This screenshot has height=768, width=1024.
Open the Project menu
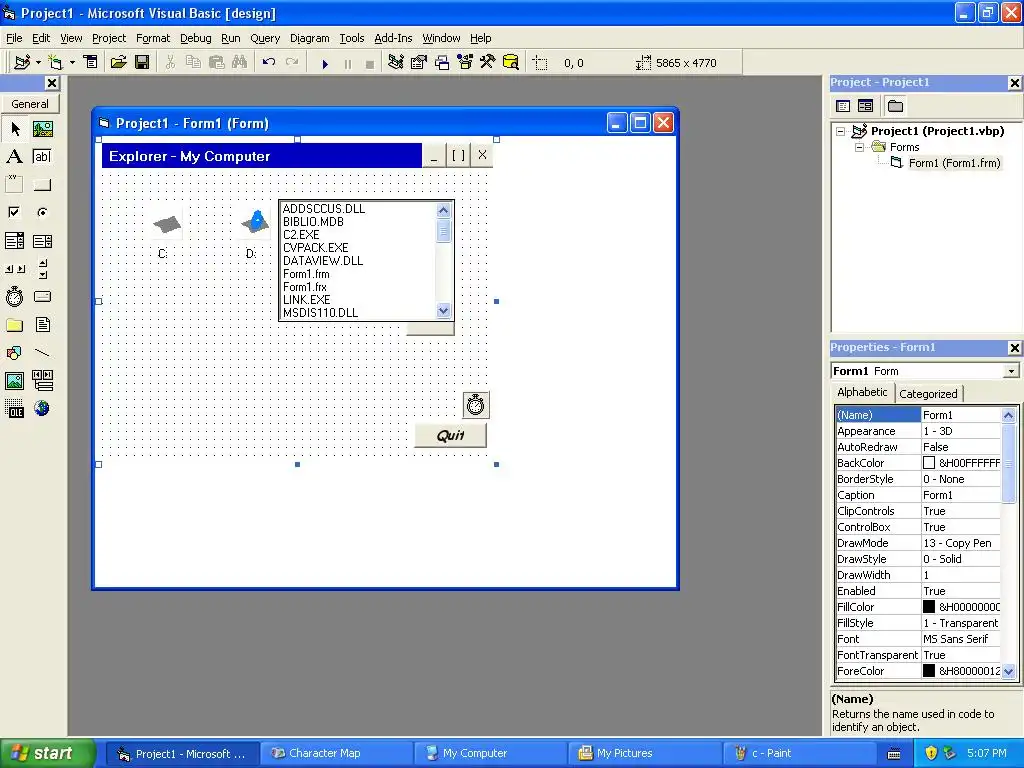(x=108, y=38)
